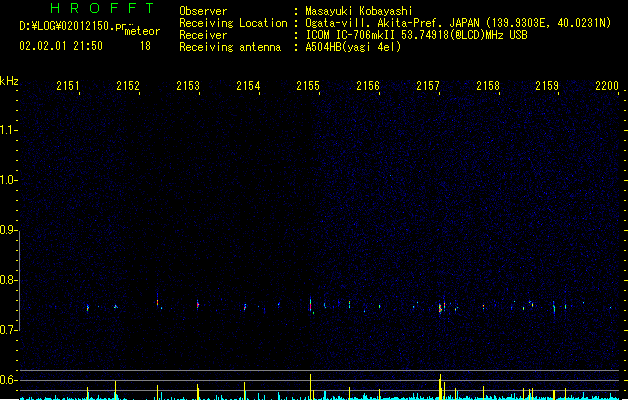Click the 2155 time axis marker
Screen dimensions: 629x400
(x=308, y=85)
